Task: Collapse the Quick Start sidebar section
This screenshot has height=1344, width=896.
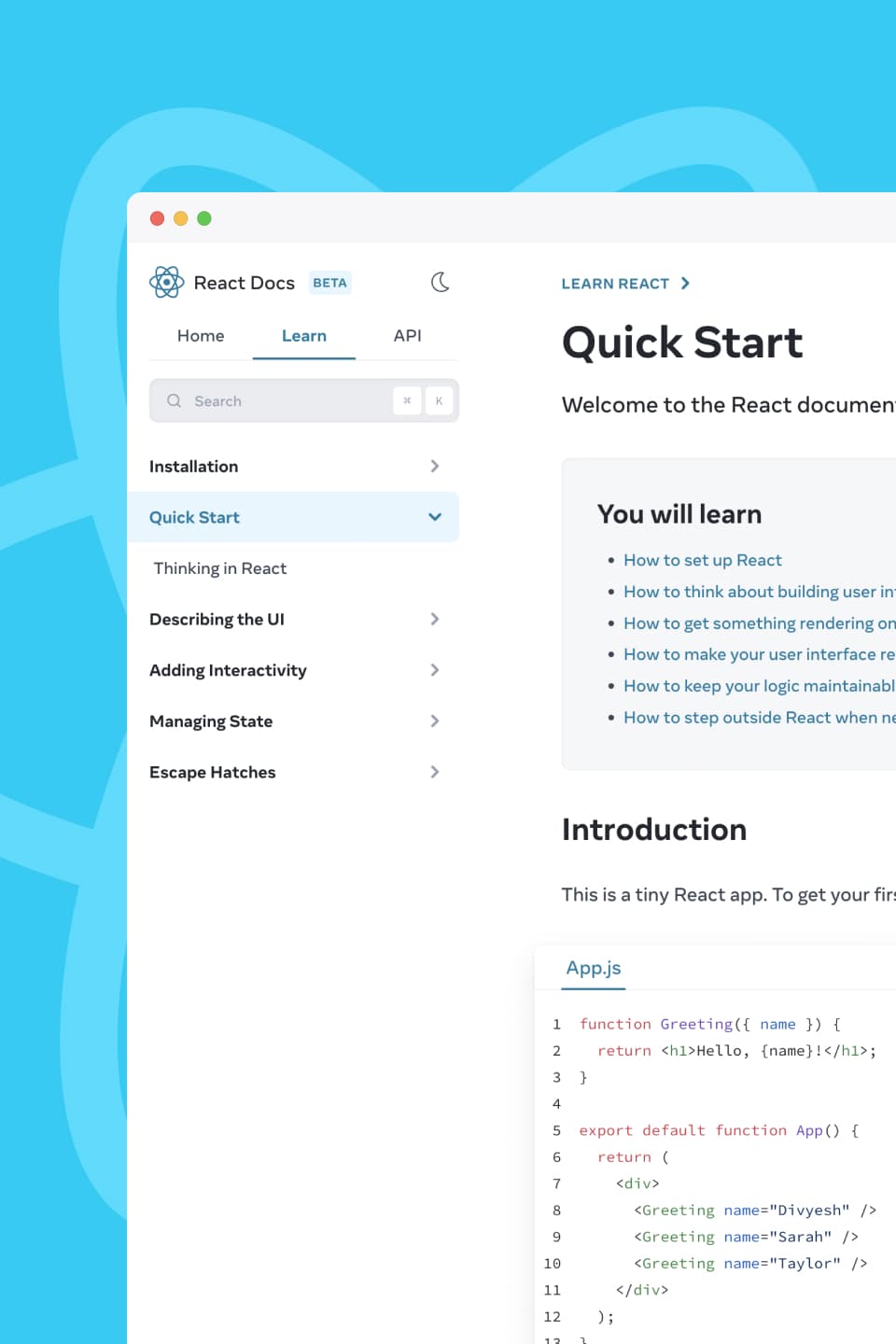Action: coord(433,516)
